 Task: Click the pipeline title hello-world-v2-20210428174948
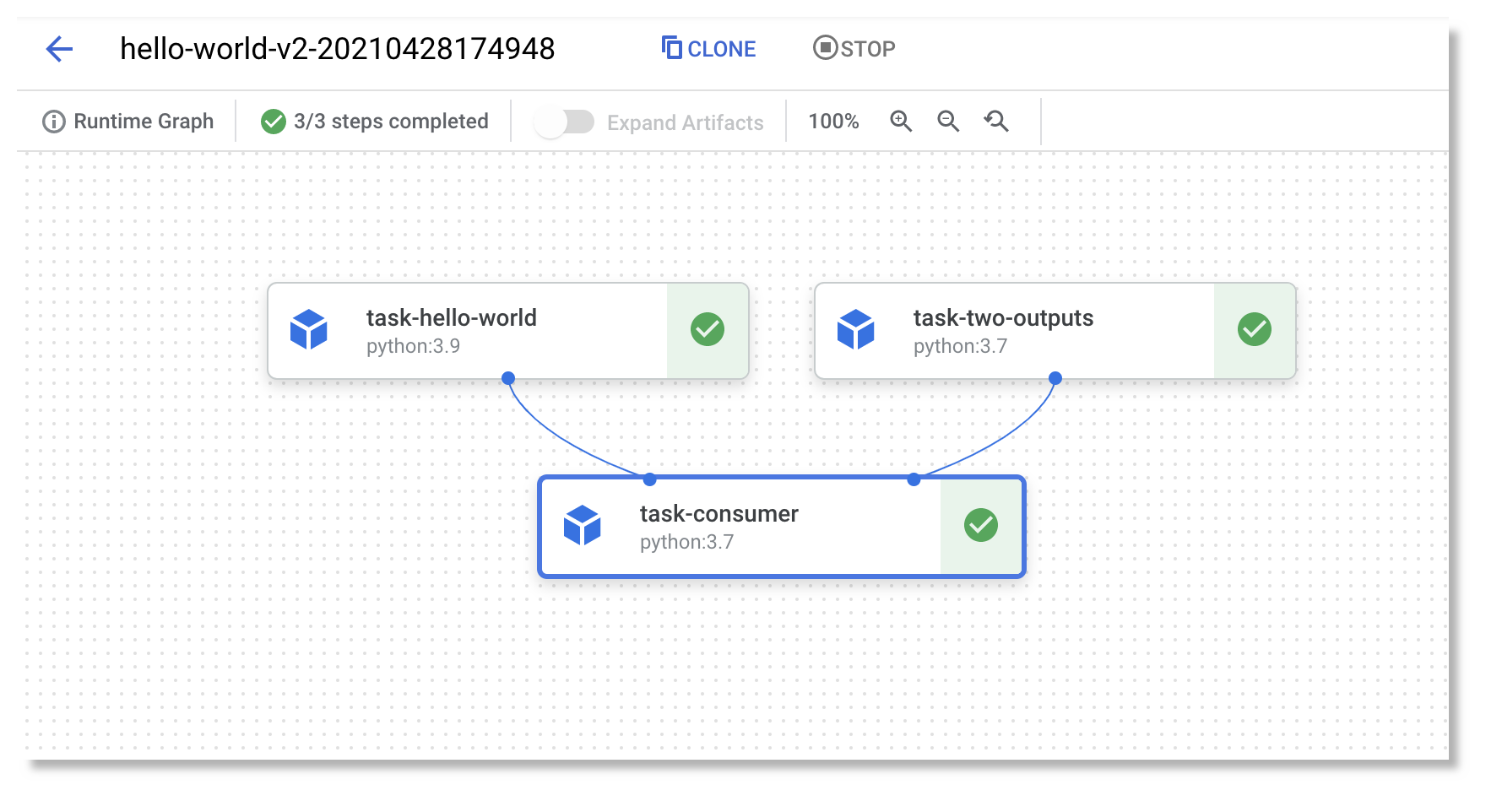pyautogui.click(x=338, y=49)
